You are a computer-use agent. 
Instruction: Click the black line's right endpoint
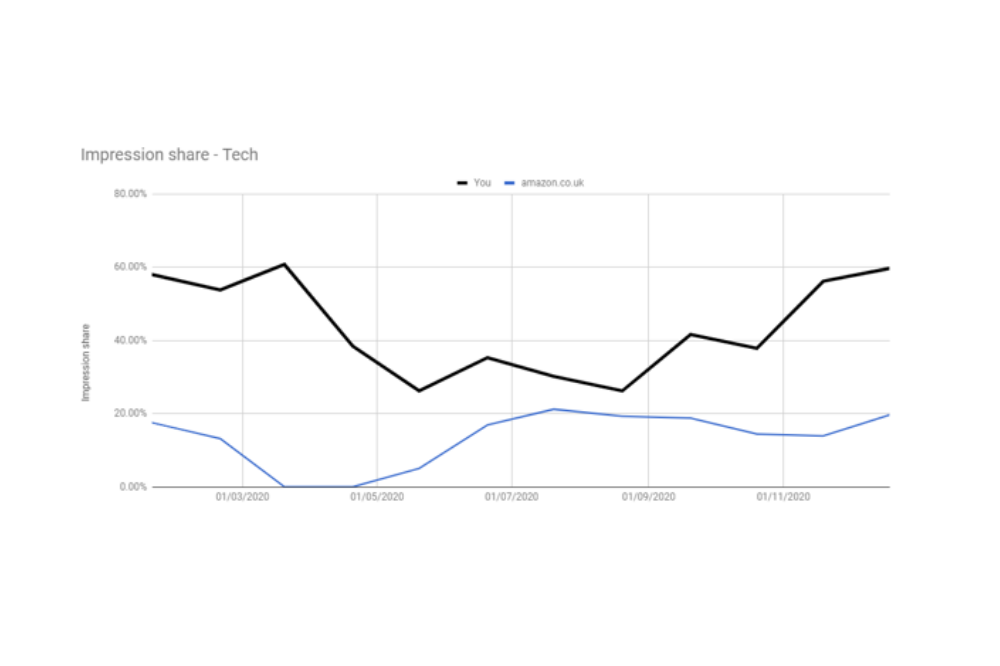(x=888, y=269)
